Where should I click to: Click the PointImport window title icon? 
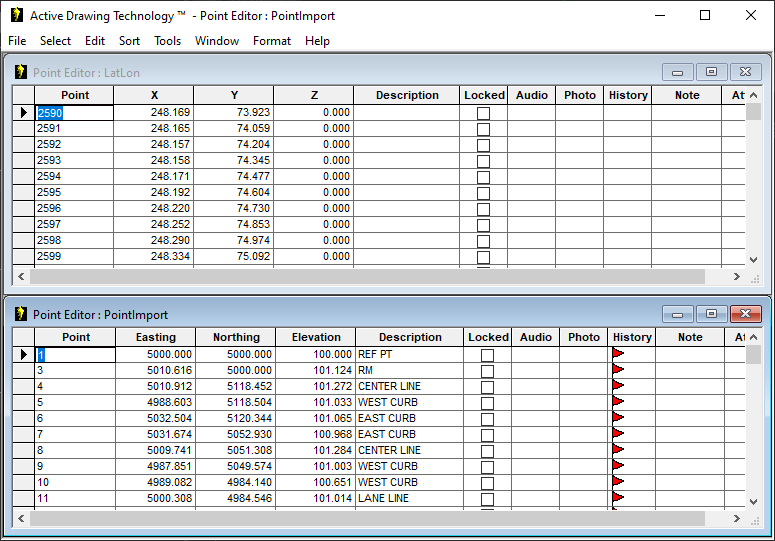pos(20,314)
